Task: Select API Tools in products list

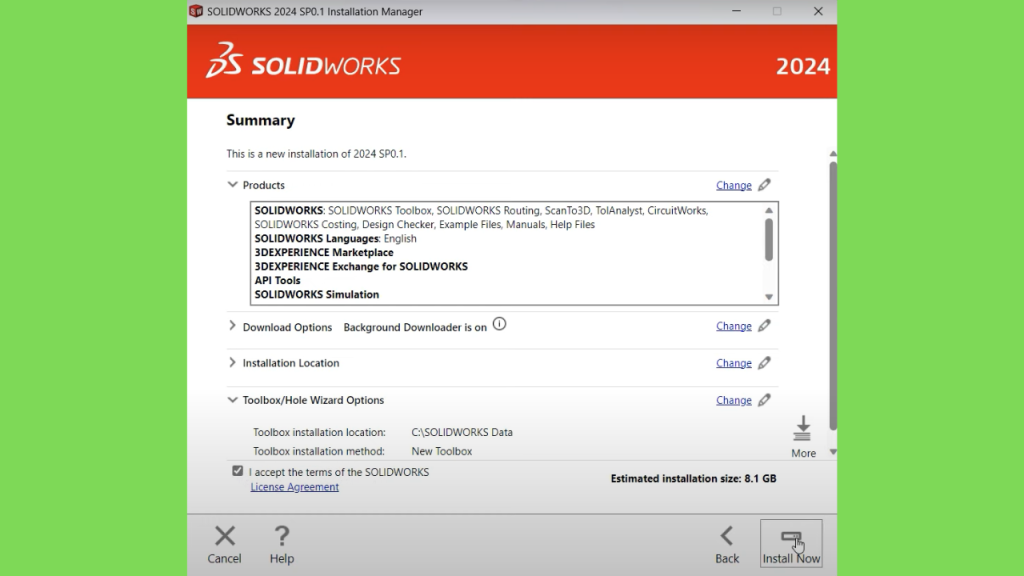Action: [278, 281]
